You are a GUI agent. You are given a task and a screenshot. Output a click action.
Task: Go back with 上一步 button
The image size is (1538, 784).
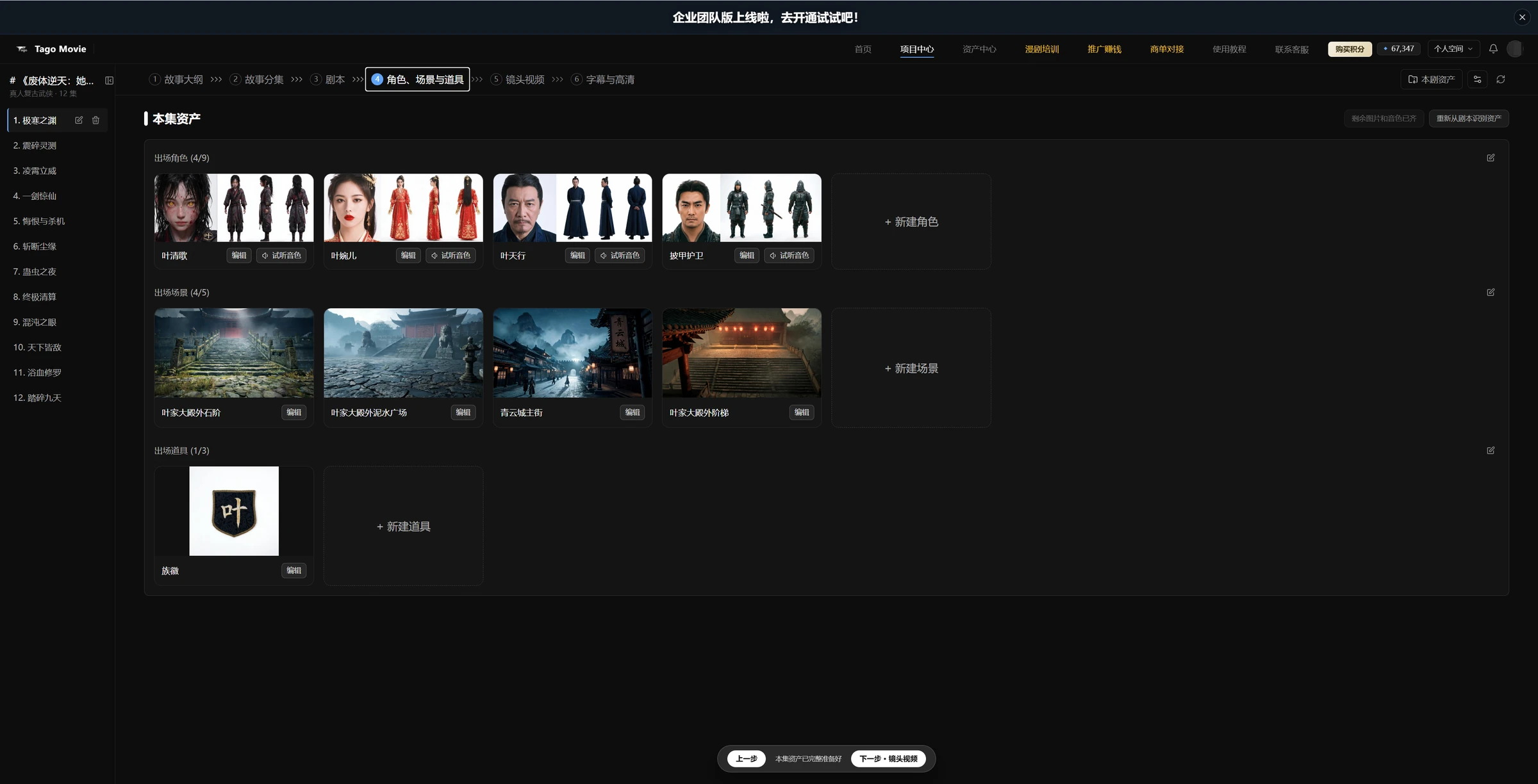pos(747,759)
